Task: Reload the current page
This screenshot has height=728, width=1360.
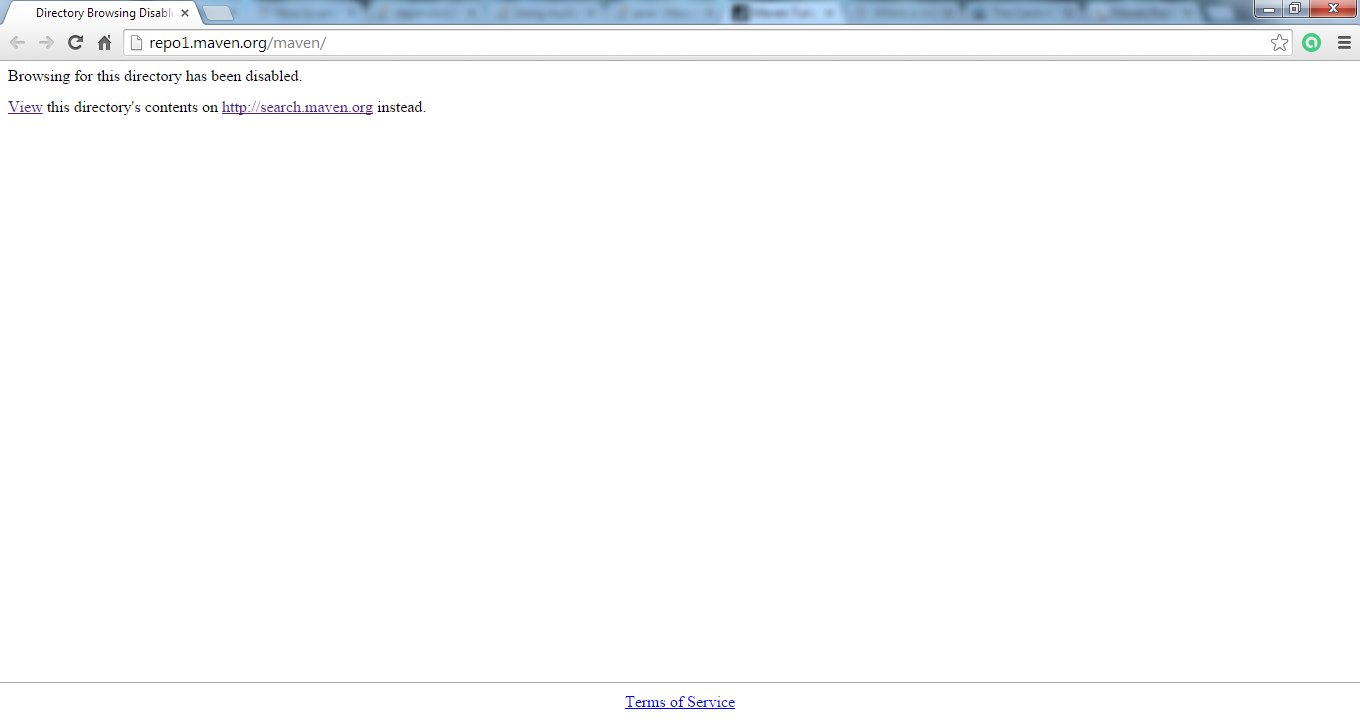Action: 75,43
